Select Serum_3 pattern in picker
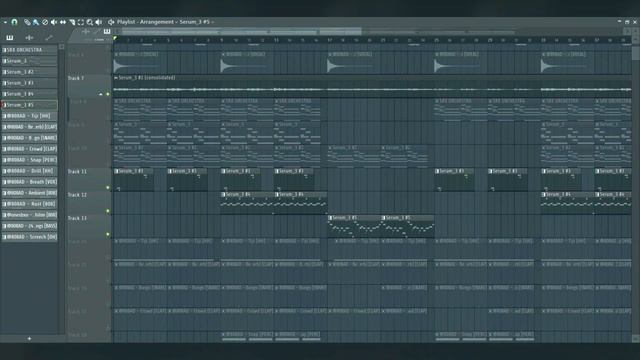Image resolution: width=640 pixels, height=360 pixels. click(29, 61)
